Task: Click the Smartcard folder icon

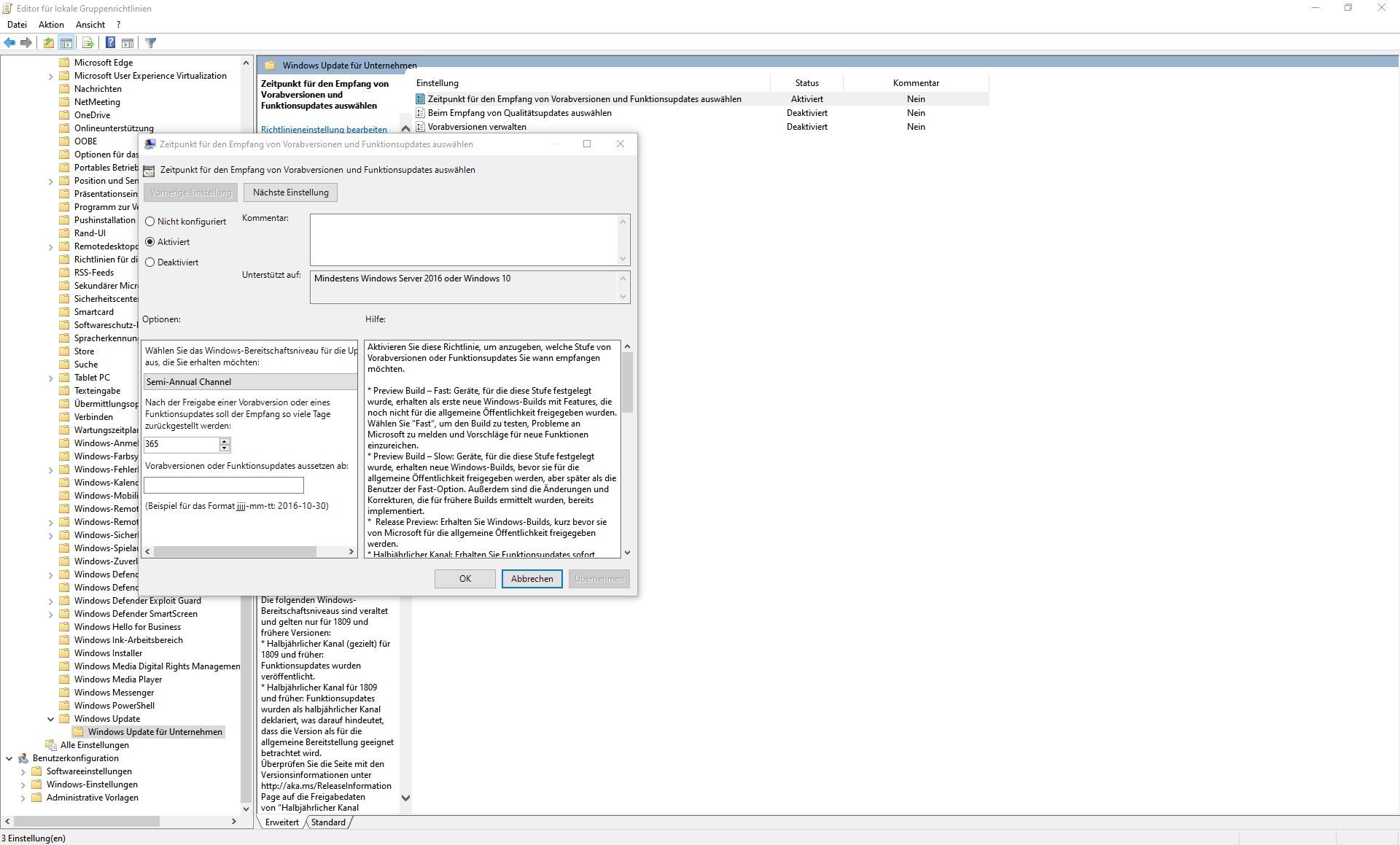Action: [64, 312]
